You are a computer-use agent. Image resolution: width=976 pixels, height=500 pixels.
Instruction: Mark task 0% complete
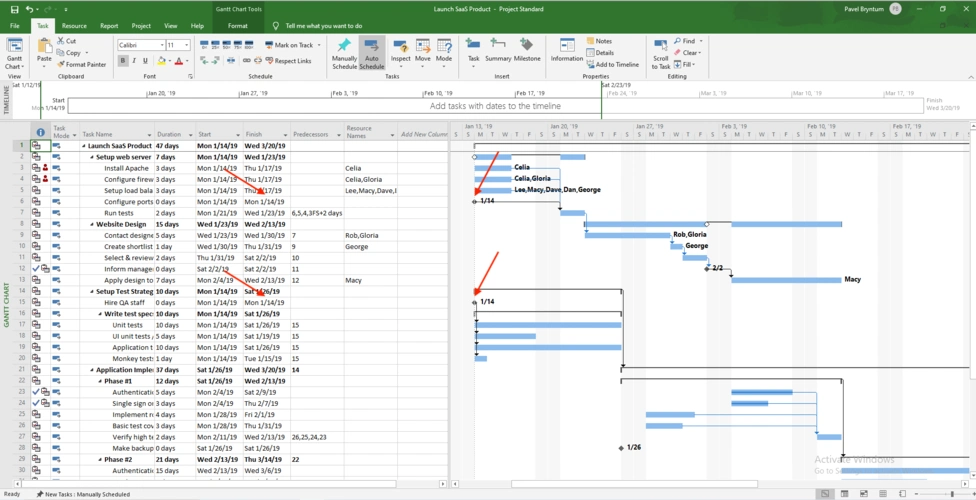204,45
